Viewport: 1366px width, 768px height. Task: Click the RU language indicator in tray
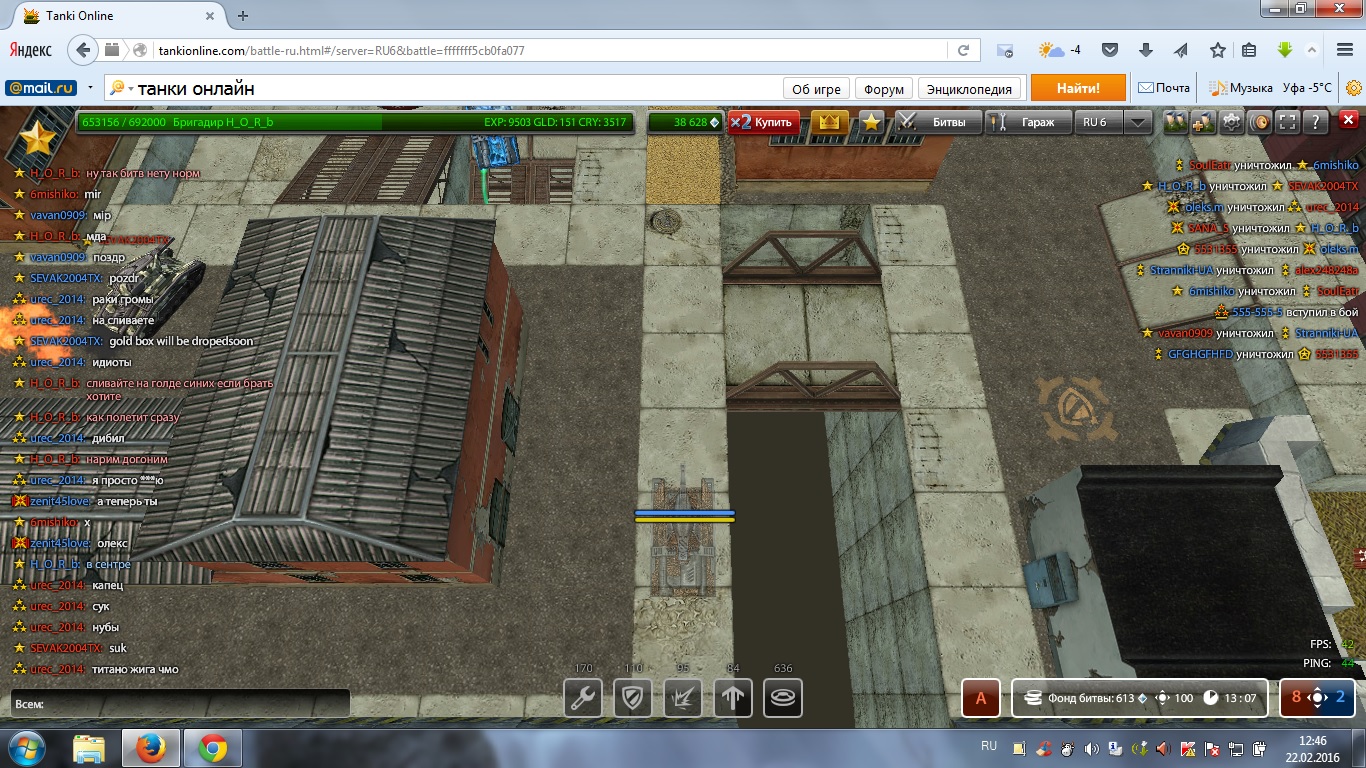point(989,746)
